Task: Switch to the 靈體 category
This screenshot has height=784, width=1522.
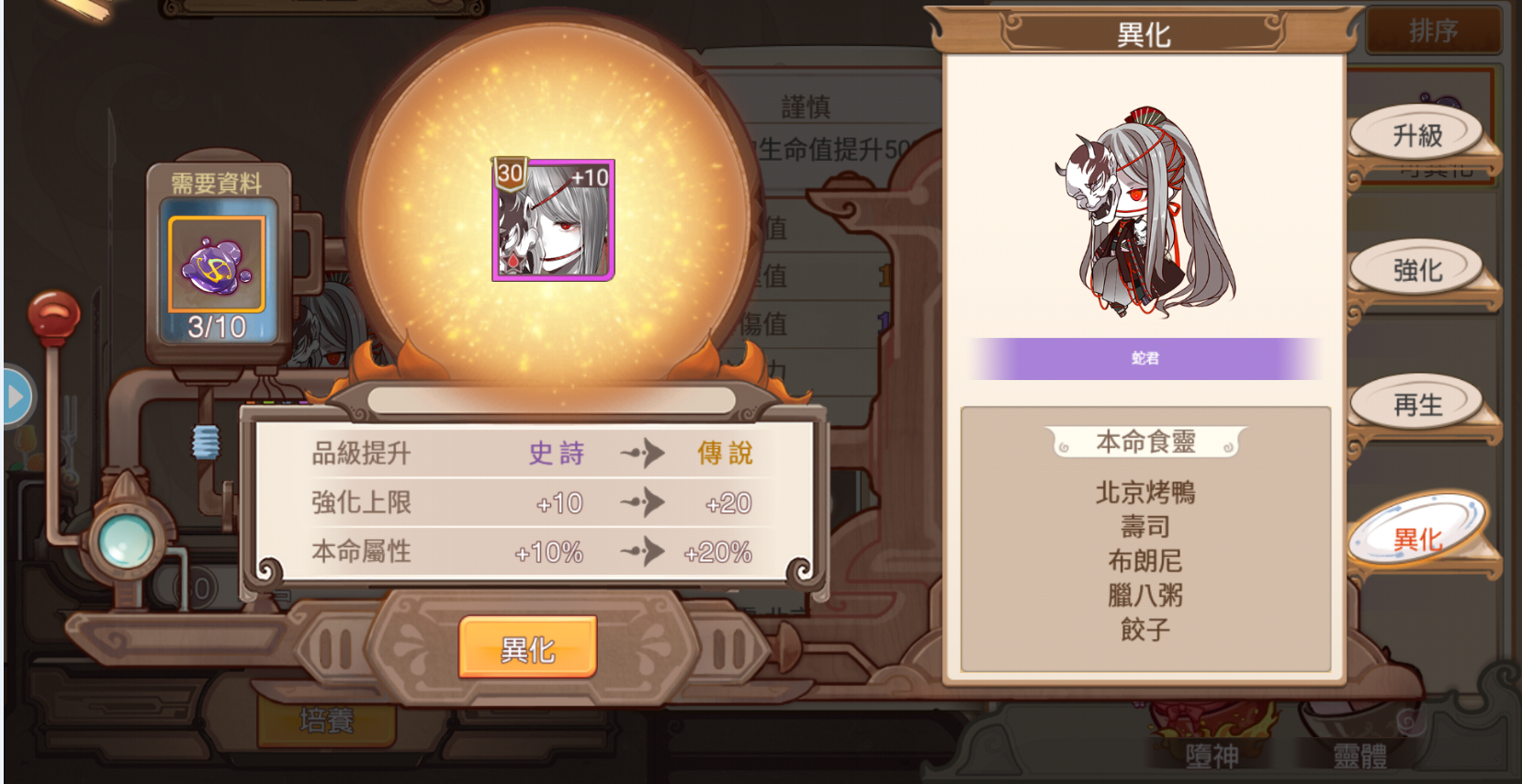Action: (1359, 756)
